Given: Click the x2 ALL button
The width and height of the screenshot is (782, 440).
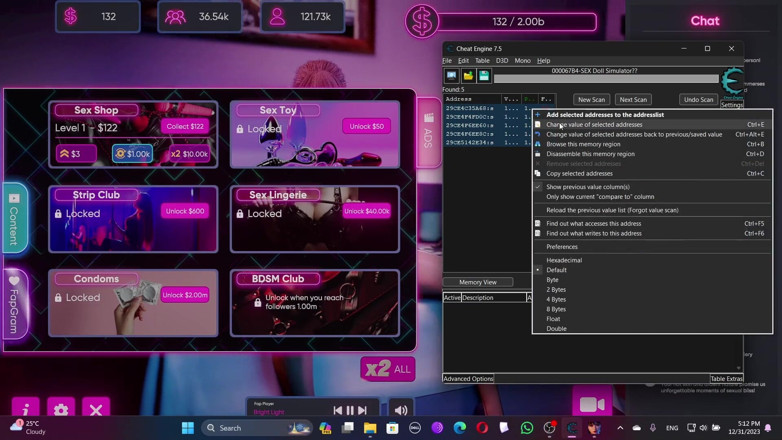Looking at the screenshot, I should coord(388,369).
